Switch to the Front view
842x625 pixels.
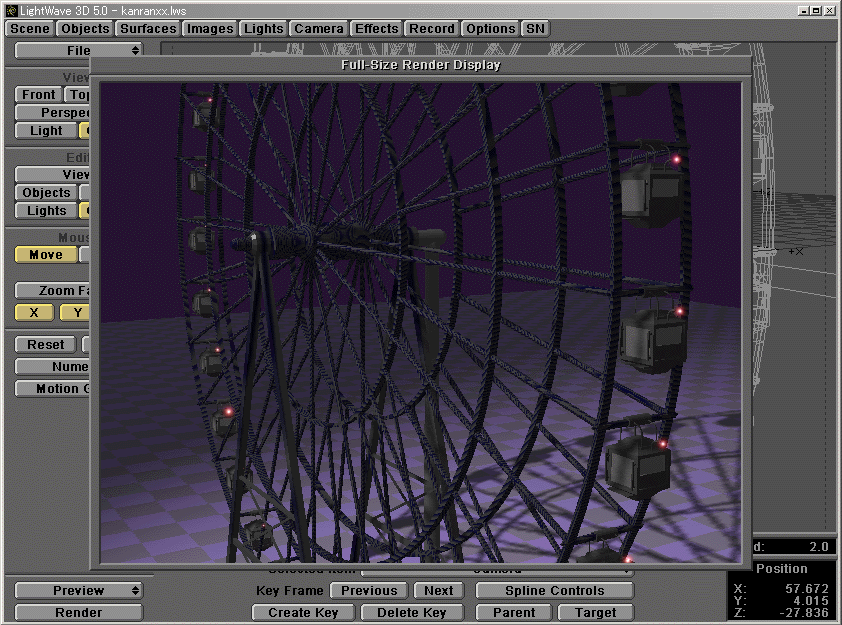(37, 94)
